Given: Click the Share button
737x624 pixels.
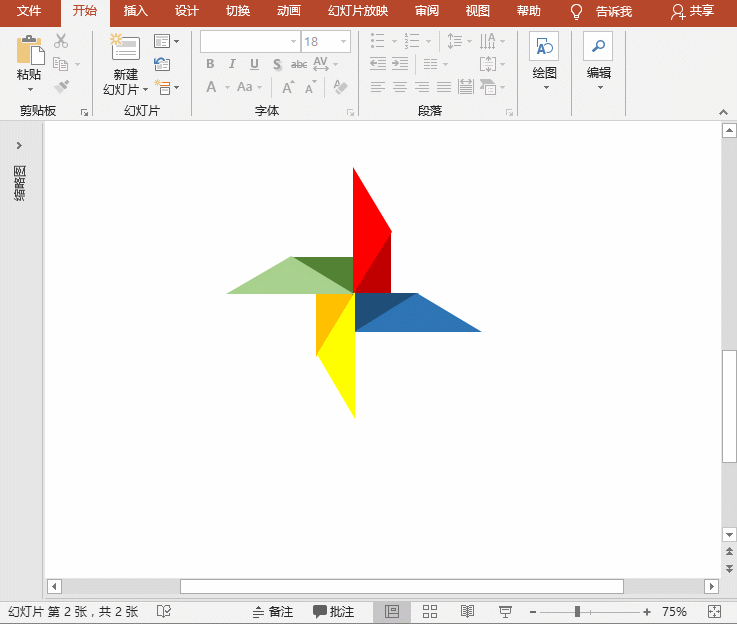Looking at the screenshot, I should tap(692, 11).
